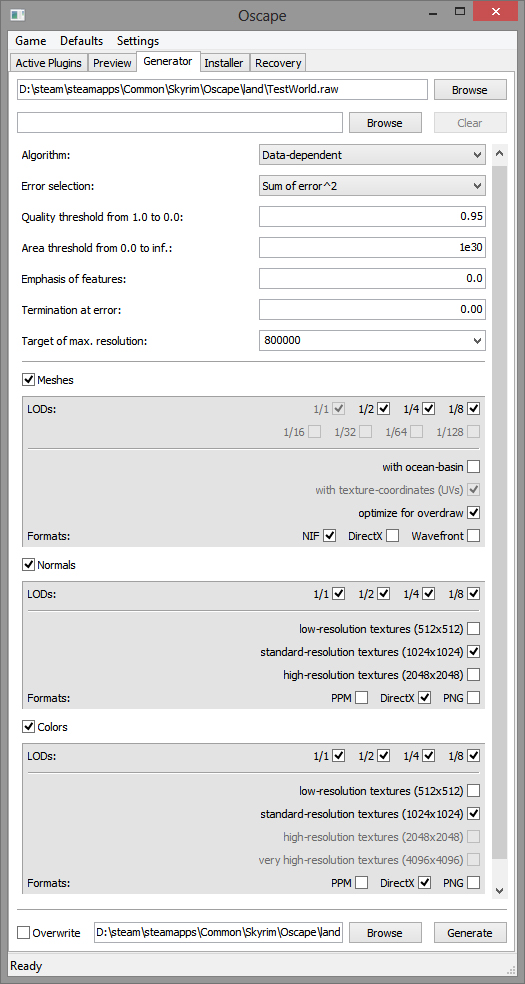Click the scrollbar down arrow

[500, 890]
